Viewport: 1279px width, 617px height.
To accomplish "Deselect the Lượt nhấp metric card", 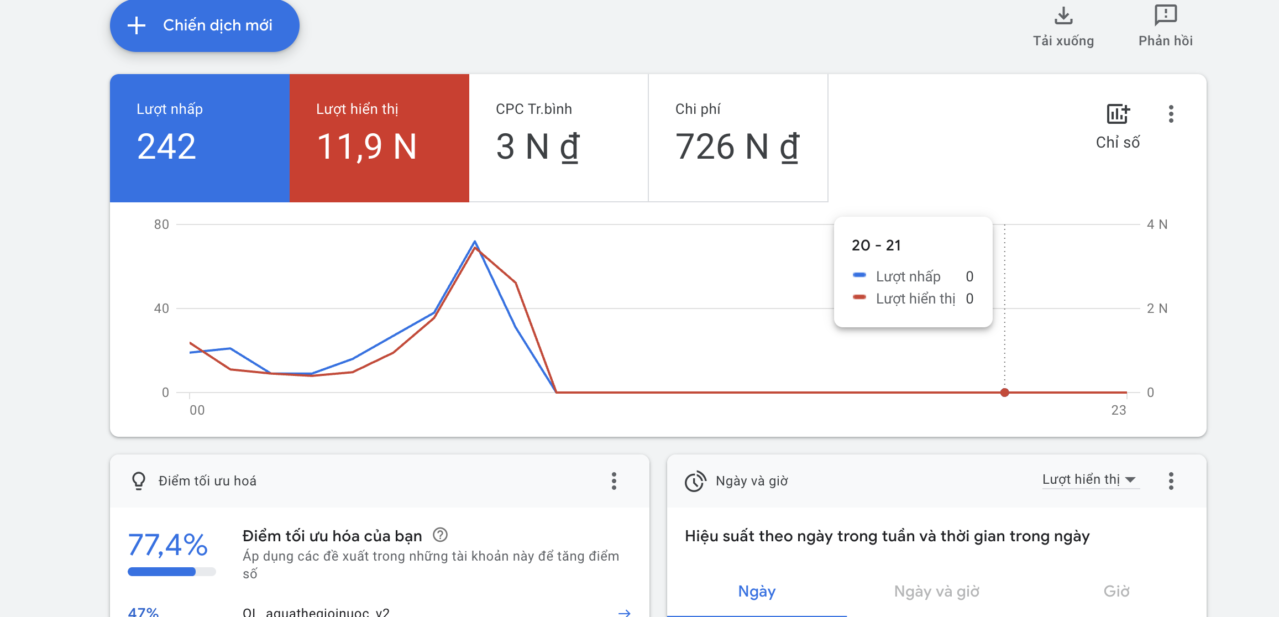I will [199, 137].
